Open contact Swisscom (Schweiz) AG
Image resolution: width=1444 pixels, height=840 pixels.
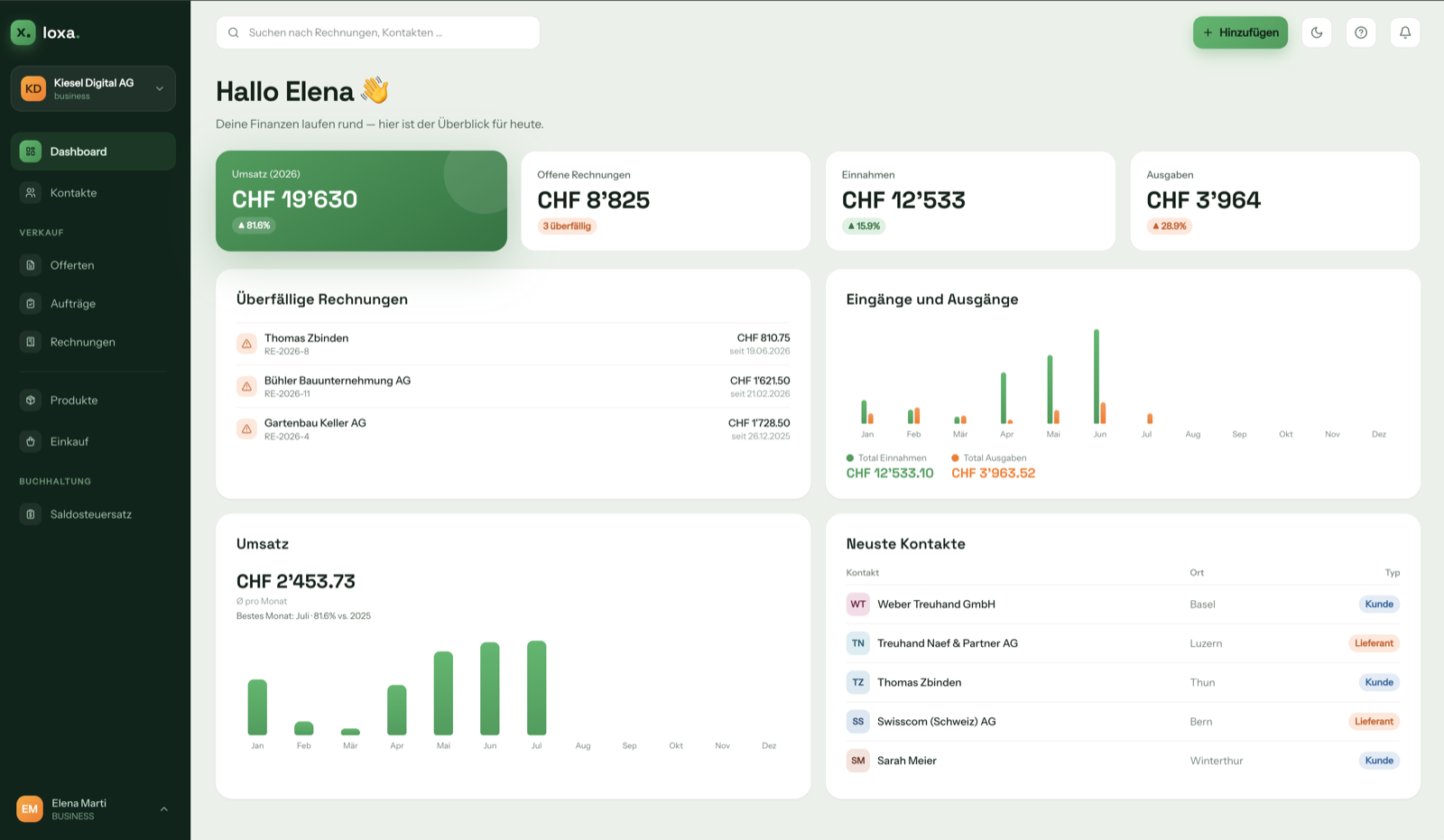point(1123,722)
